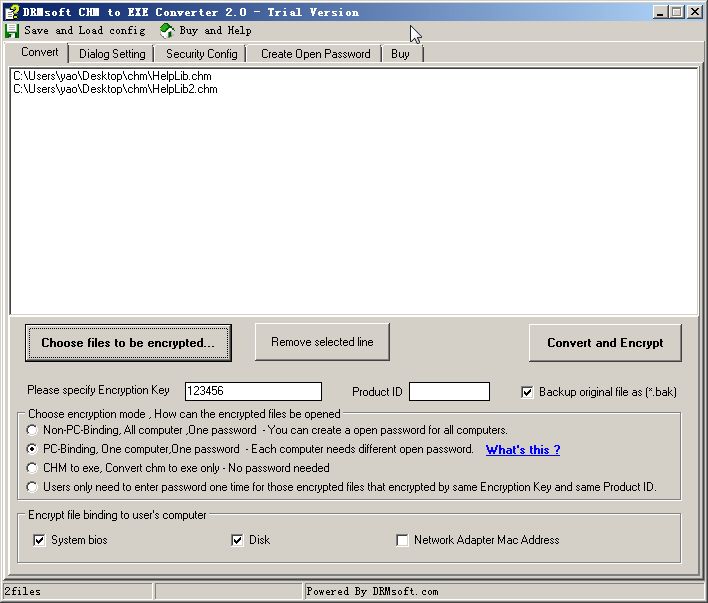
Task: Click Convert and Encrypt button
Action: [x=605, y=343]
